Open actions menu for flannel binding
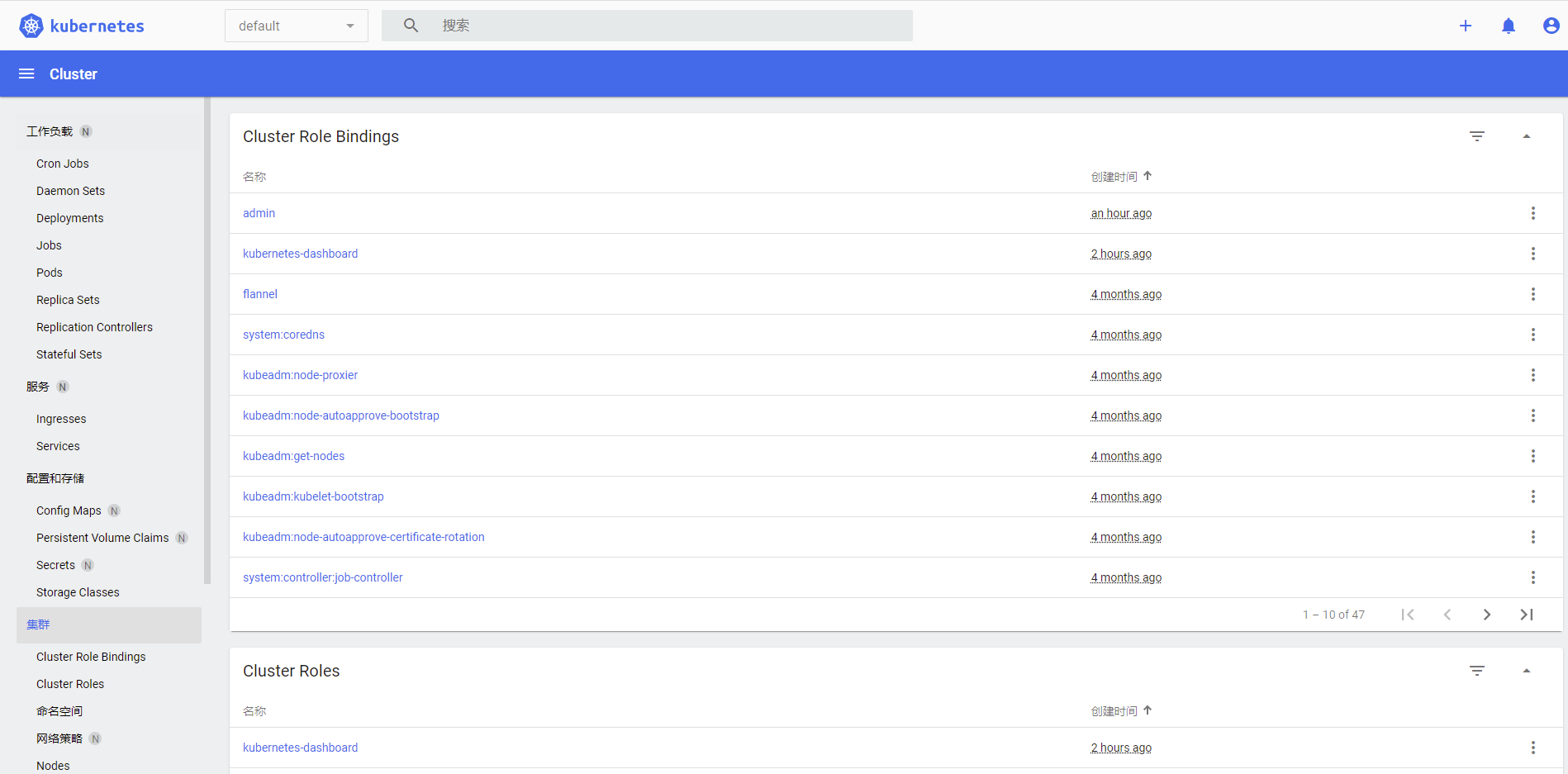This screenshot has height=774, width=1568. 1533,294
